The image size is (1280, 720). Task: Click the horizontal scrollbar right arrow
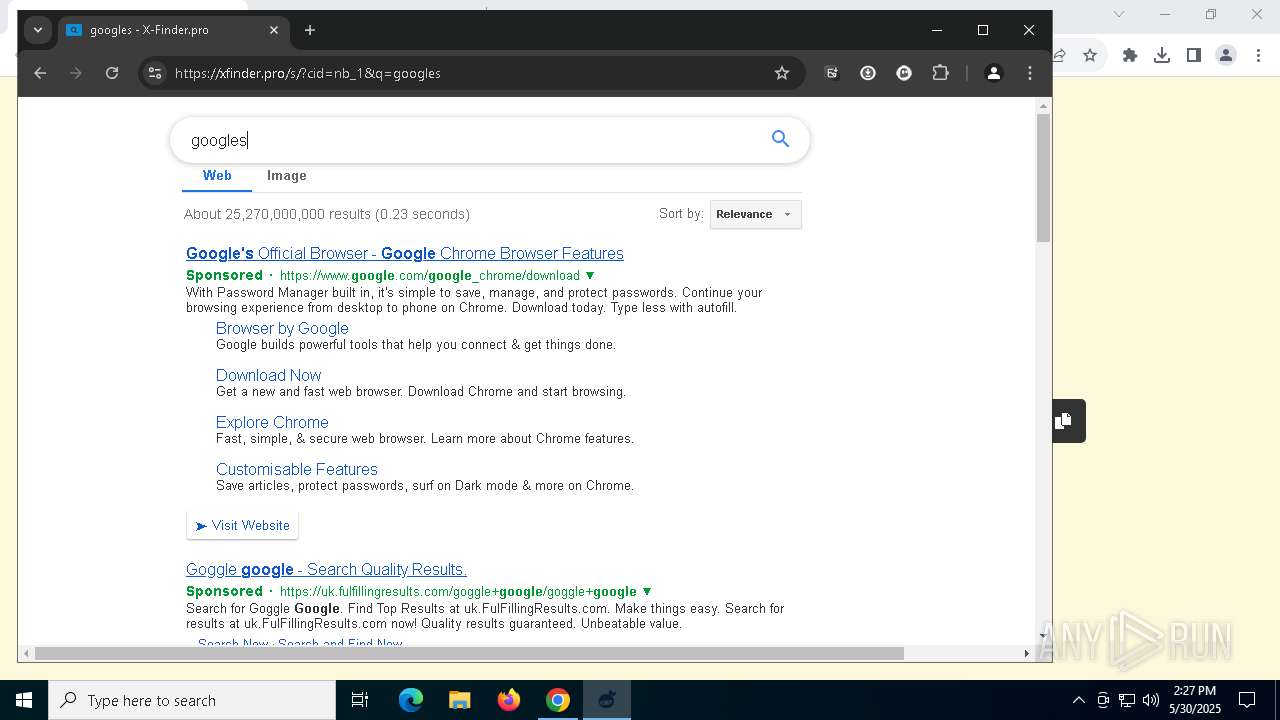[x=1026, y=653]
